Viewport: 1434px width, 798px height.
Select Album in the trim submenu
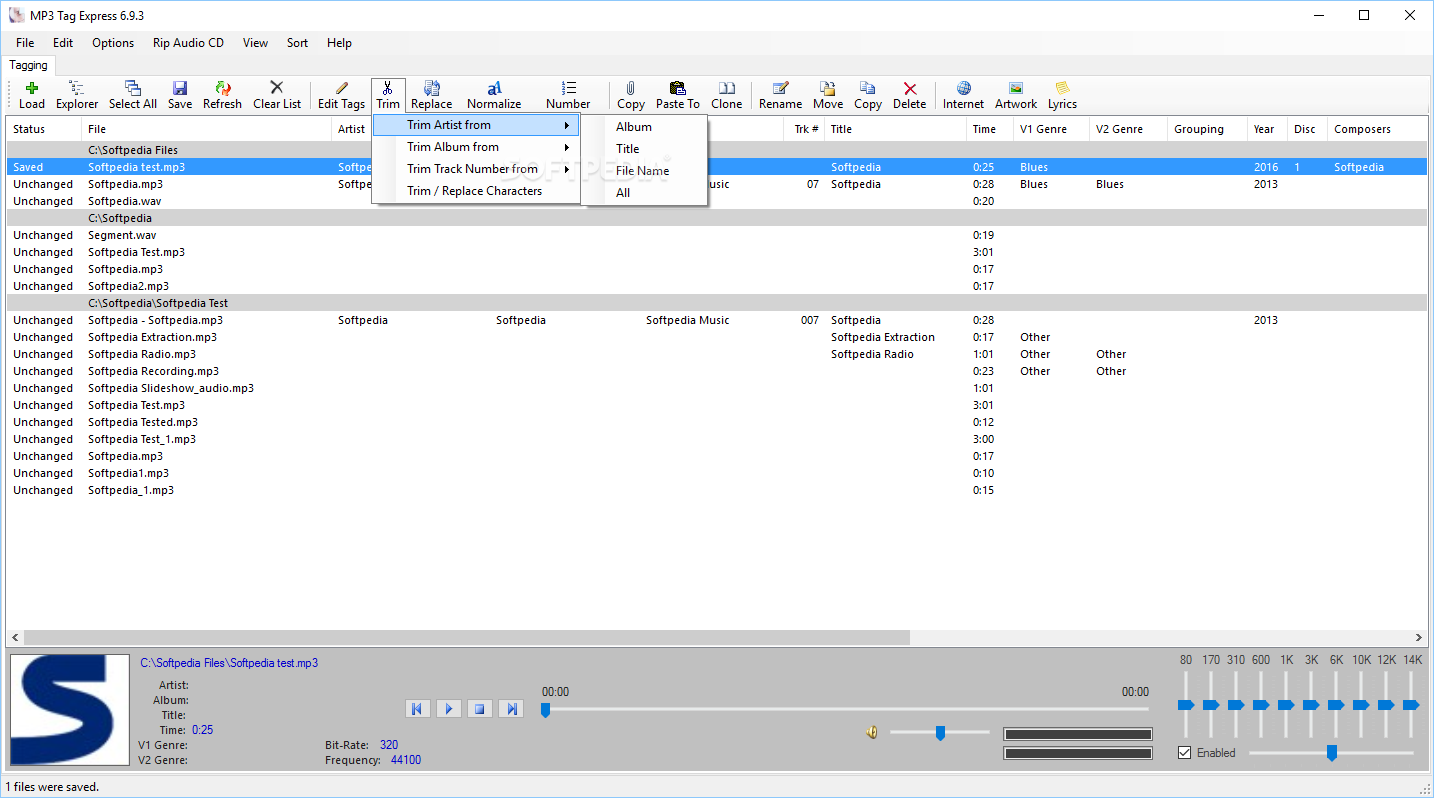[x=645, y=127]
